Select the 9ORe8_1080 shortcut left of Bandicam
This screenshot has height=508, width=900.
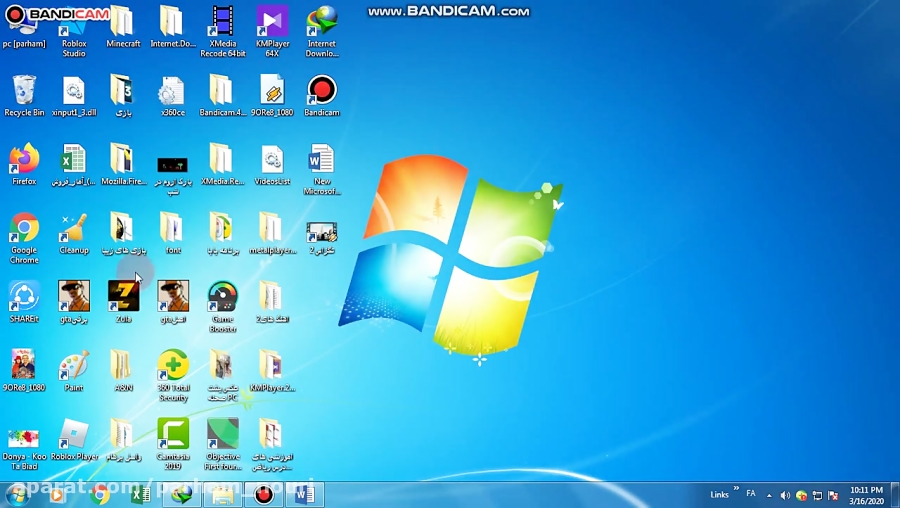click(272, 95)
